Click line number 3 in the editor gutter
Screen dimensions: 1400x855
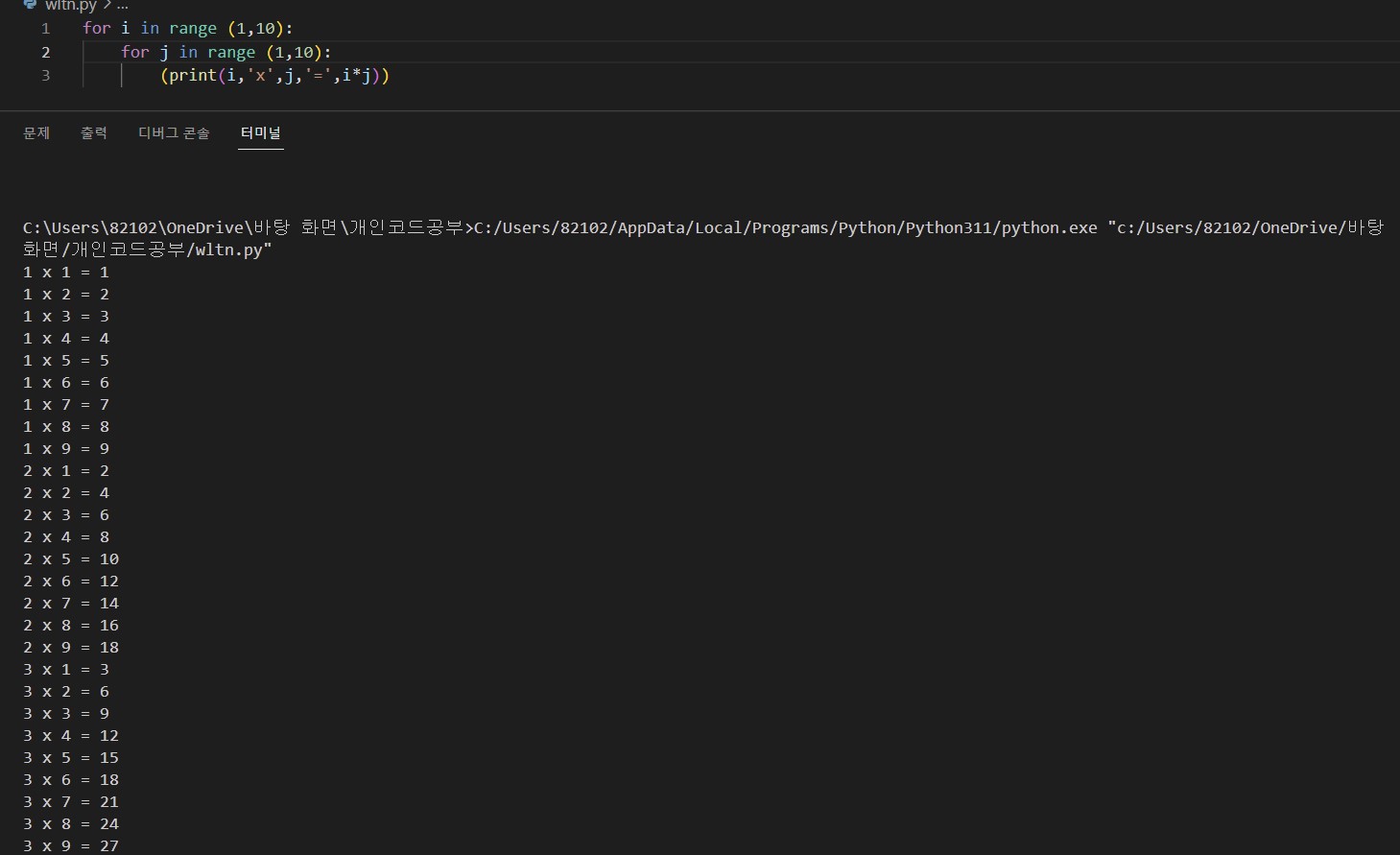45,75
